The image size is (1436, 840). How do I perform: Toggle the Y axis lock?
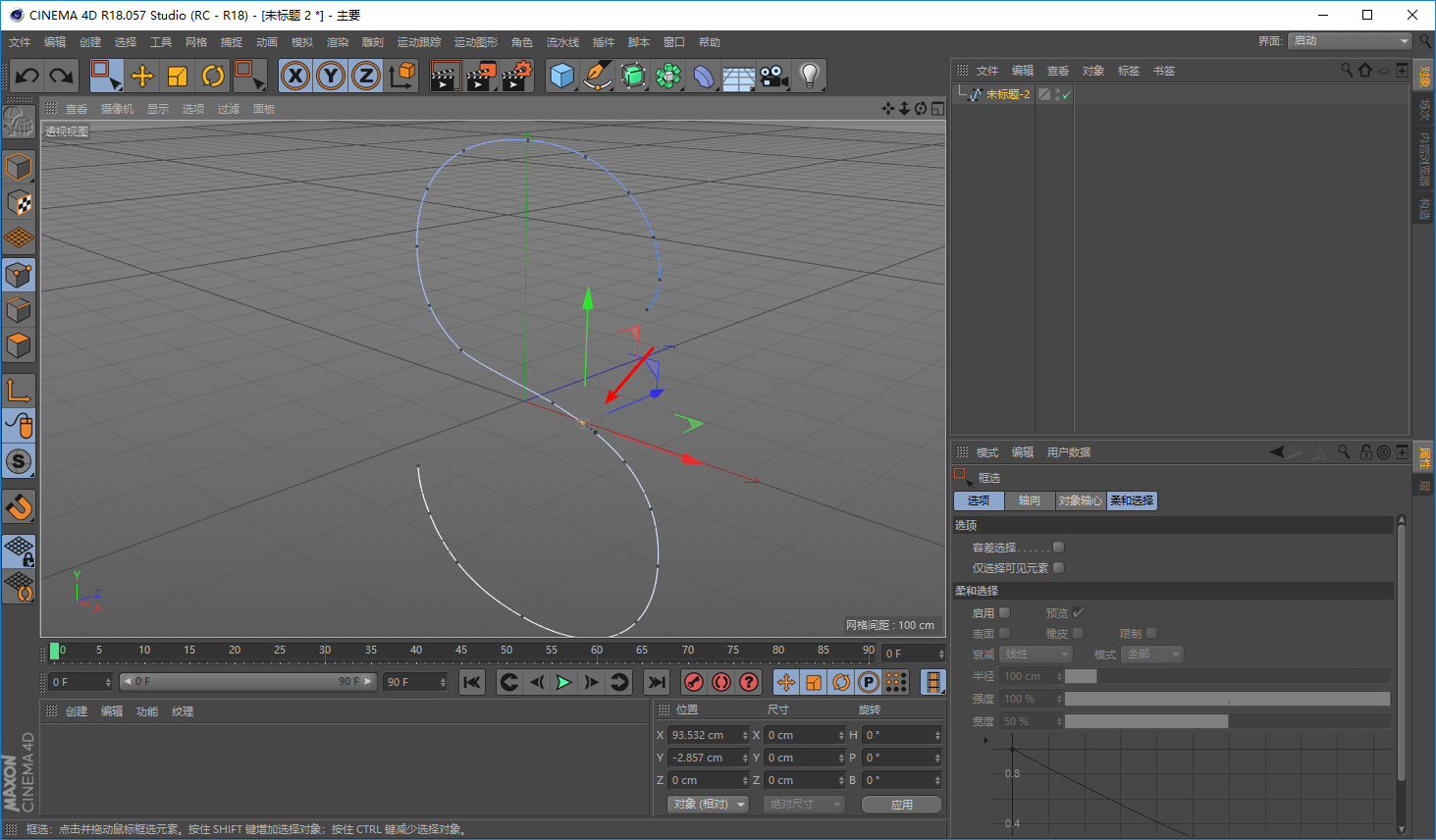coord(331,76)
